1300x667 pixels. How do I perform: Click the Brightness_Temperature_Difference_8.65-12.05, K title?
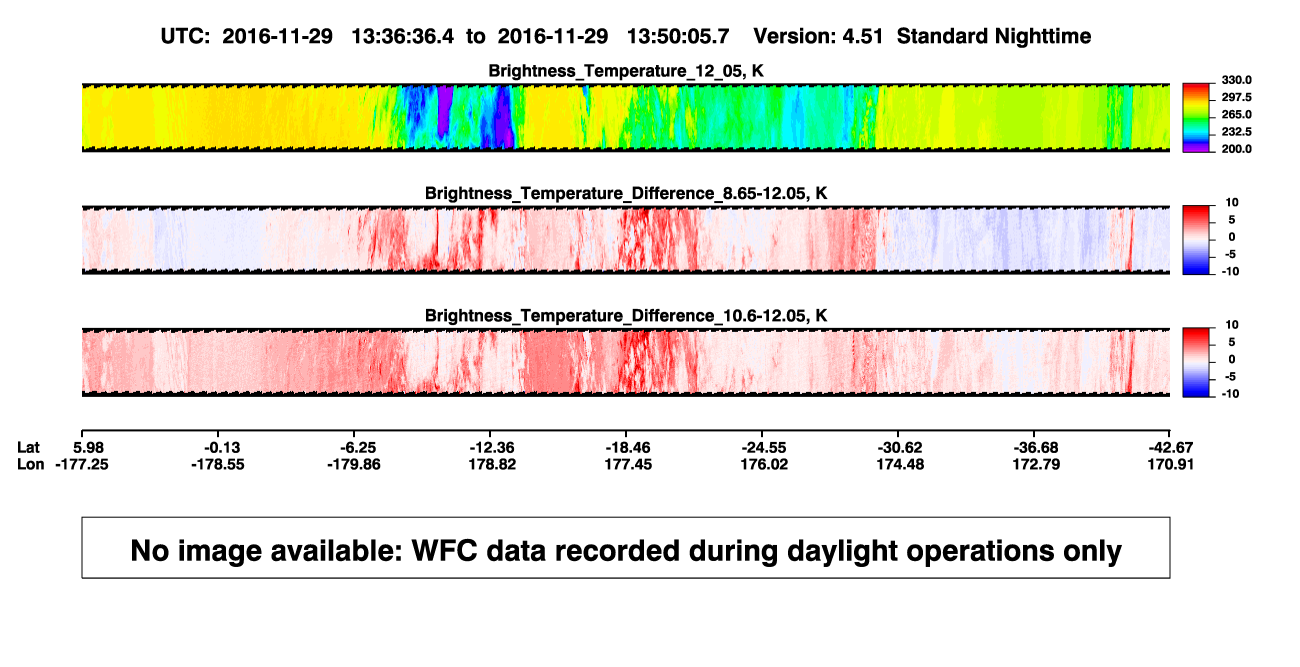[626, 193]
